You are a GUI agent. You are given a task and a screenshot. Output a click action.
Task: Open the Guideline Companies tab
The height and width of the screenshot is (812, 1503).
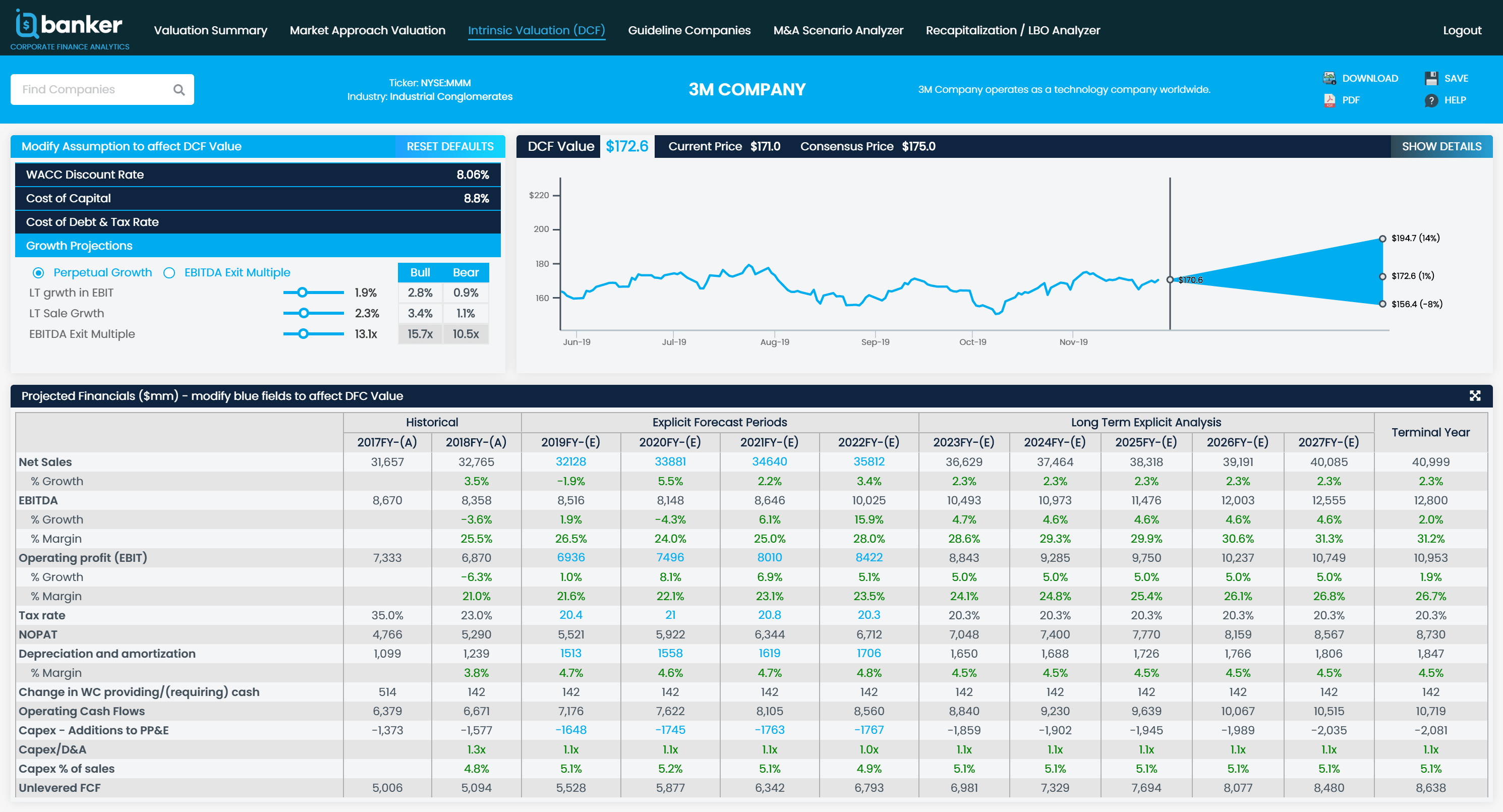coord(689,30)
